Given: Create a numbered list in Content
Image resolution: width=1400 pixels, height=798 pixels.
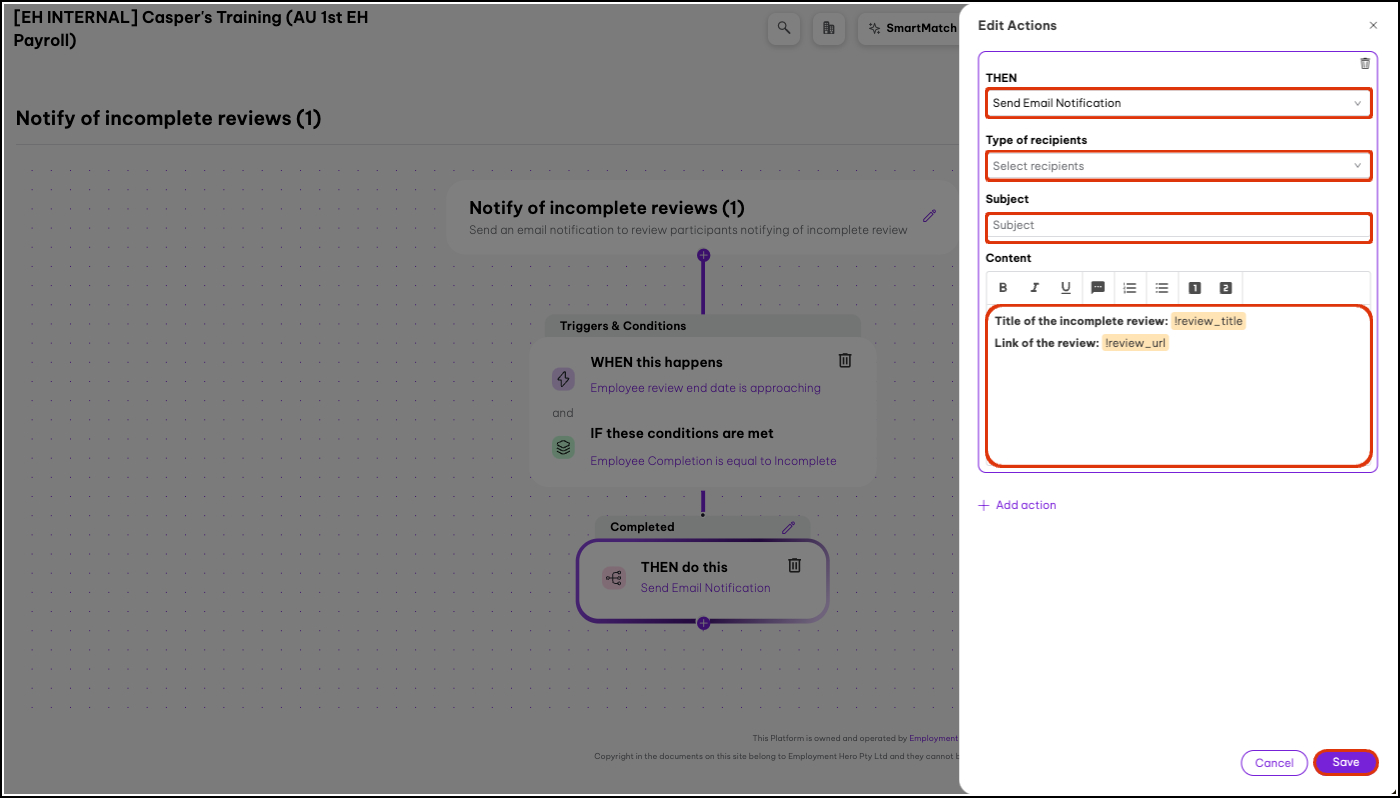Looking at the screenshot, I should click(x=1130, y=288).
